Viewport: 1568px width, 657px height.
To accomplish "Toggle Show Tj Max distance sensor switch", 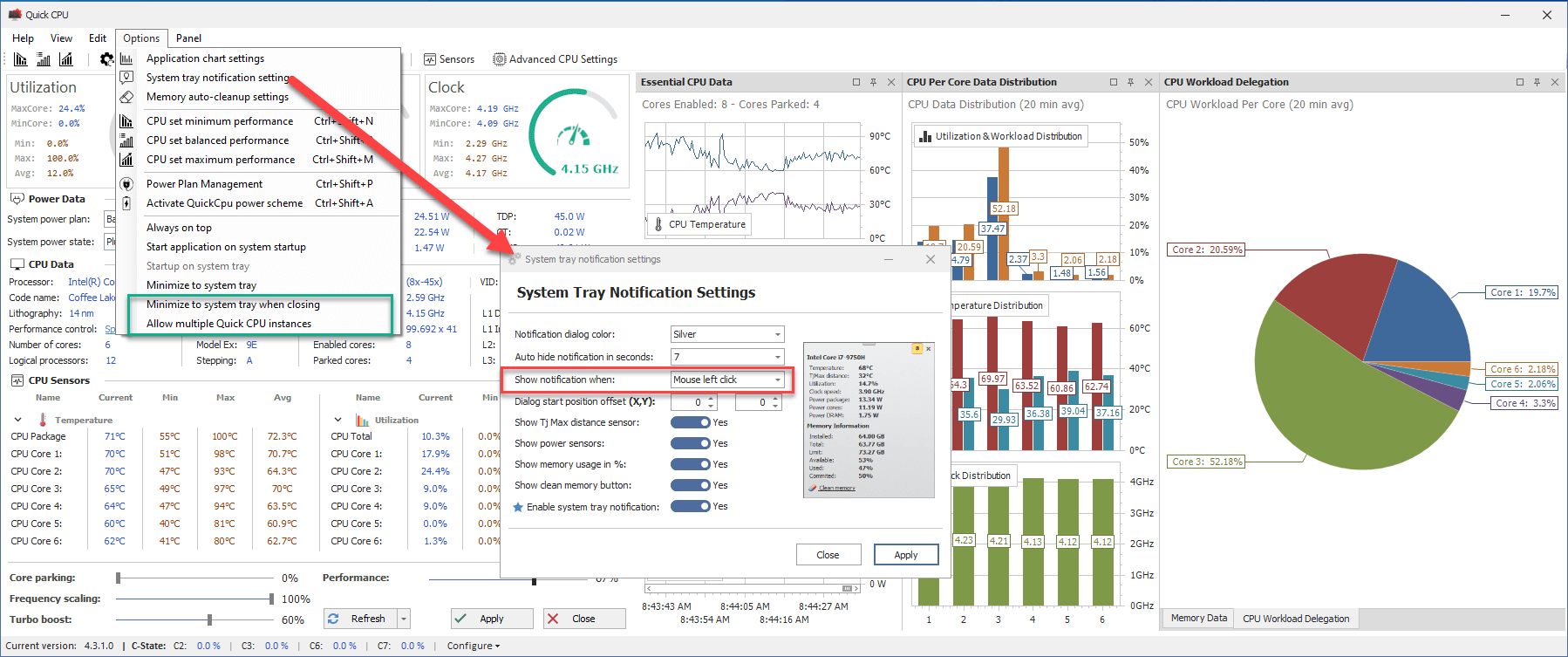I will 691,422.
